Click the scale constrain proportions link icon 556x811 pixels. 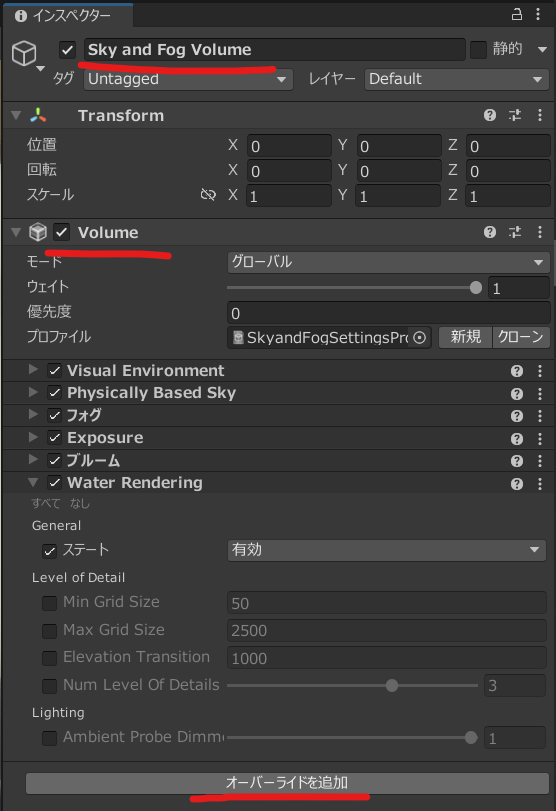208,195
